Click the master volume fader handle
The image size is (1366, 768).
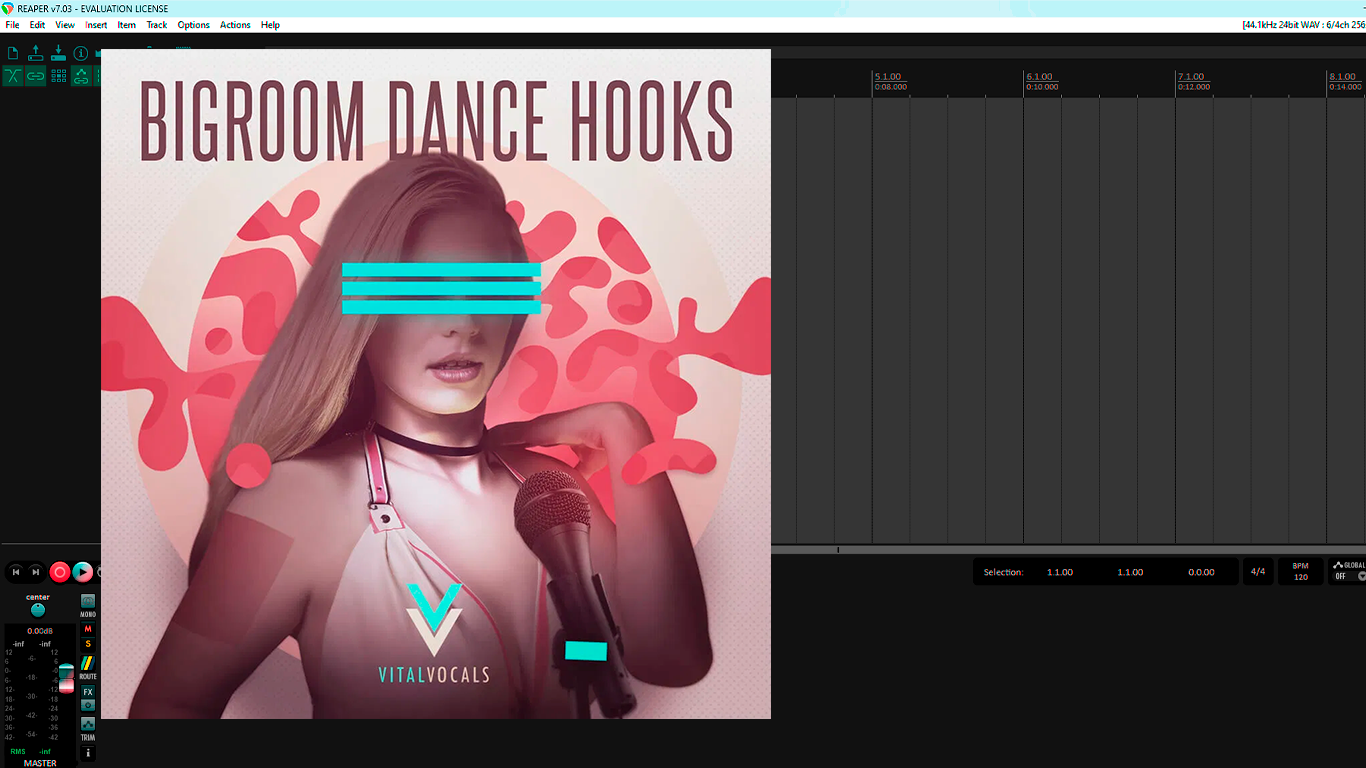[66, 677]
